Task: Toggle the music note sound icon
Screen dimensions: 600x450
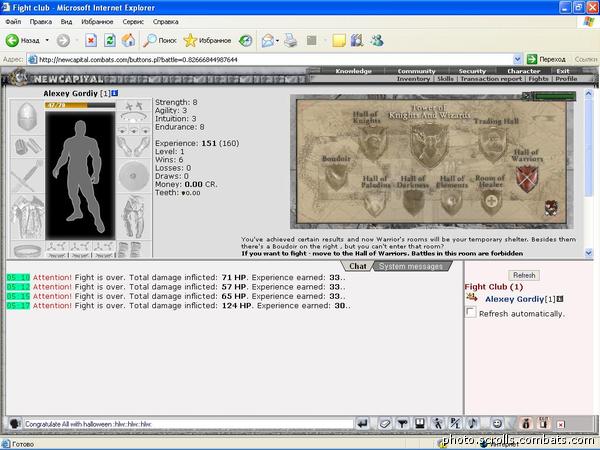Action: tap(473, 424)
